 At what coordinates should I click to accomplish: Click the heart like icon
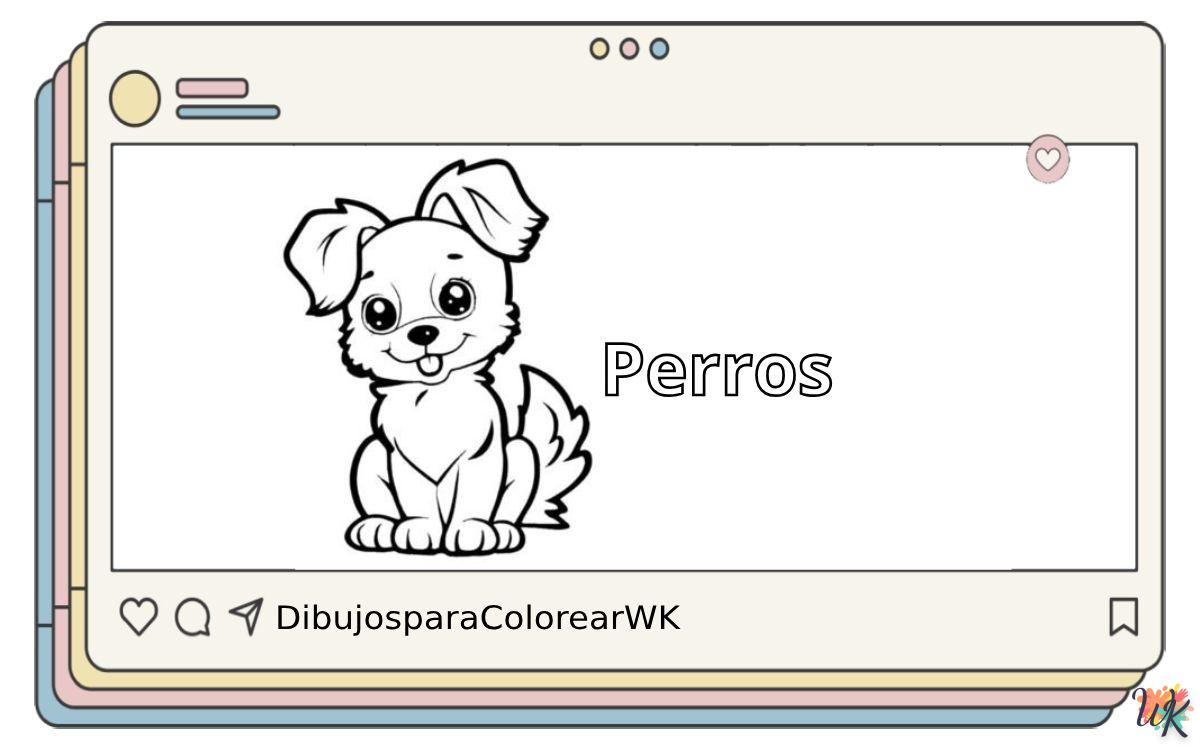138,617
